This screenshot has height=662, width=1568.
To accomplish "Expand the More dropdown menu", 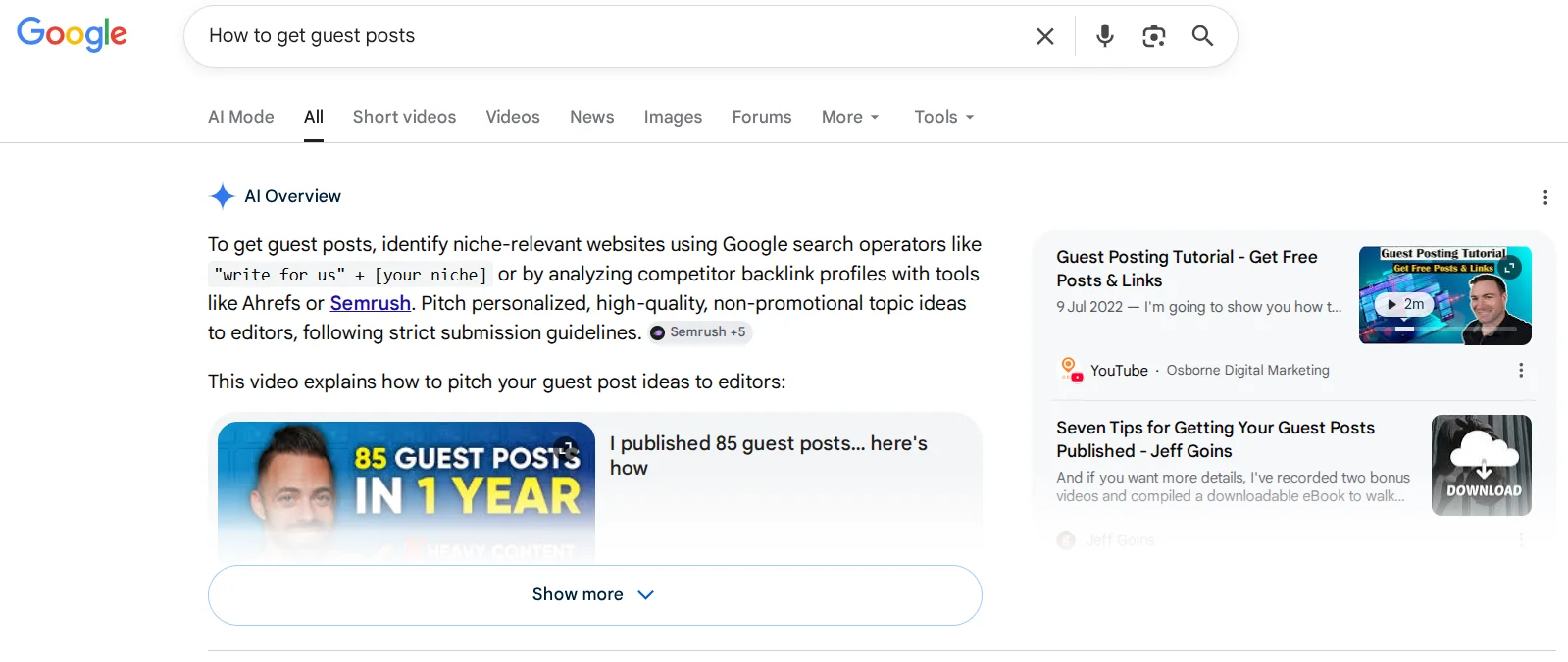I will tap(850, 117).
